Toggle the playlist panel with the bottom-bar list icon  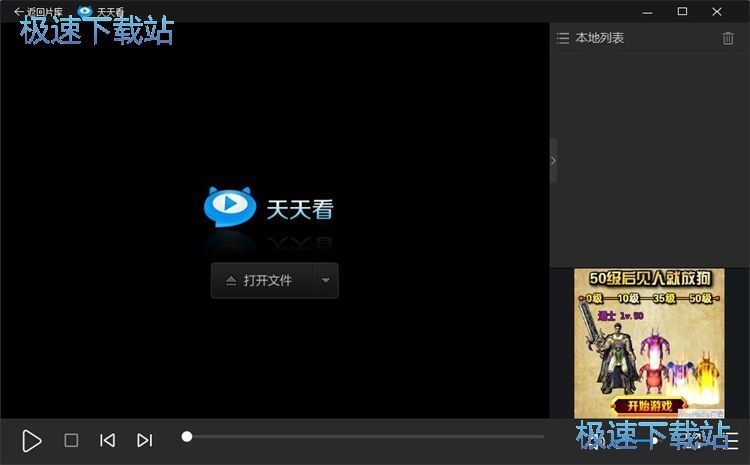[730, 440]
